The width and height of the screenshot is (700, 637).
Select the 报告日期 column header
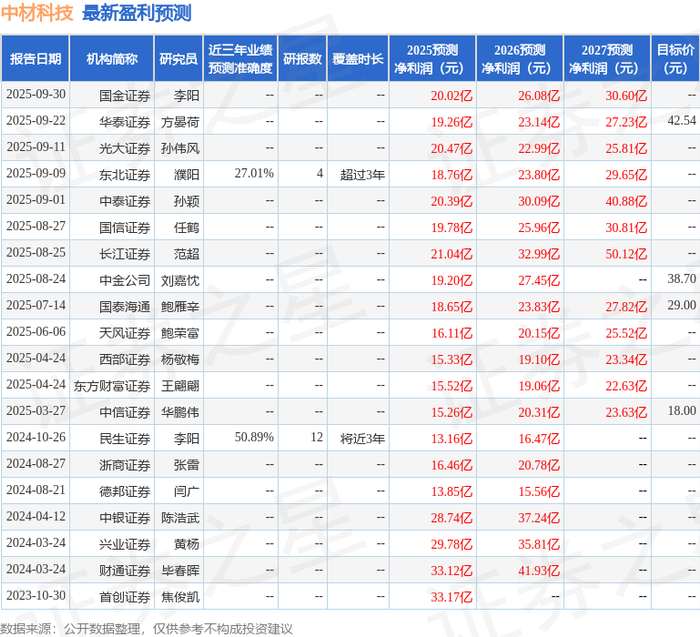click(35, 59)
